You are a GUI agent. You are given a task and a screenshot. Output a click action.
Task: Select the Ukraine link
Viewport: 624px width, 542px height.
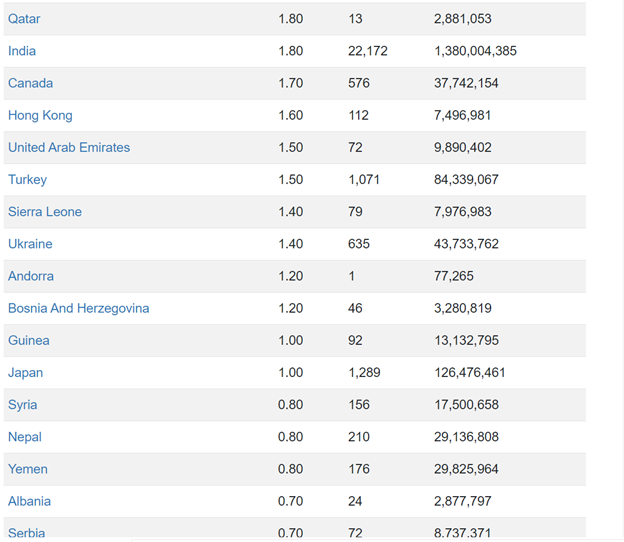click(30, 244)
